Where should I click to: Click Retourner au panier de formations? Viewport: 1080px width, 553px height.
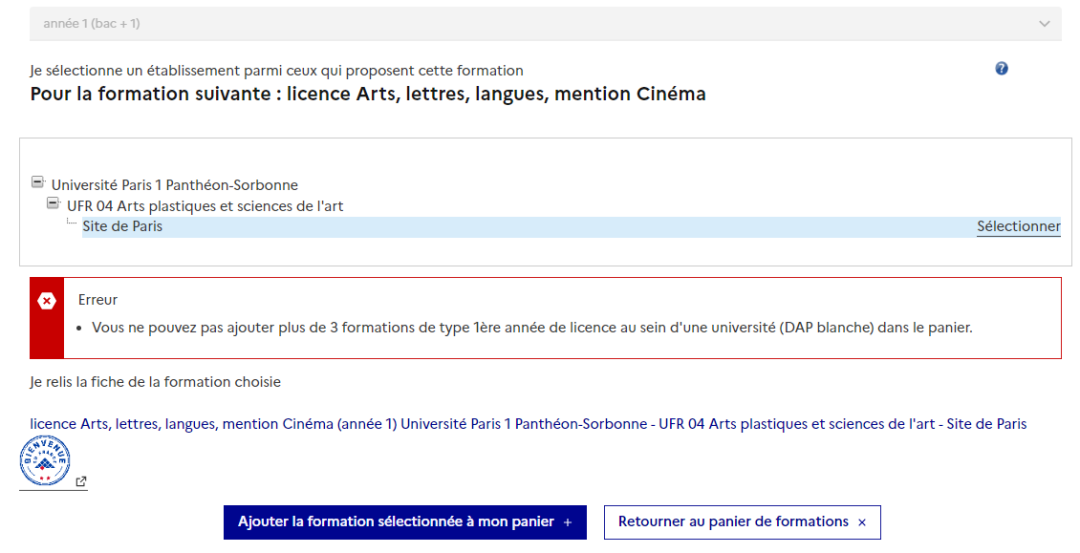click(x=742, y=522)
